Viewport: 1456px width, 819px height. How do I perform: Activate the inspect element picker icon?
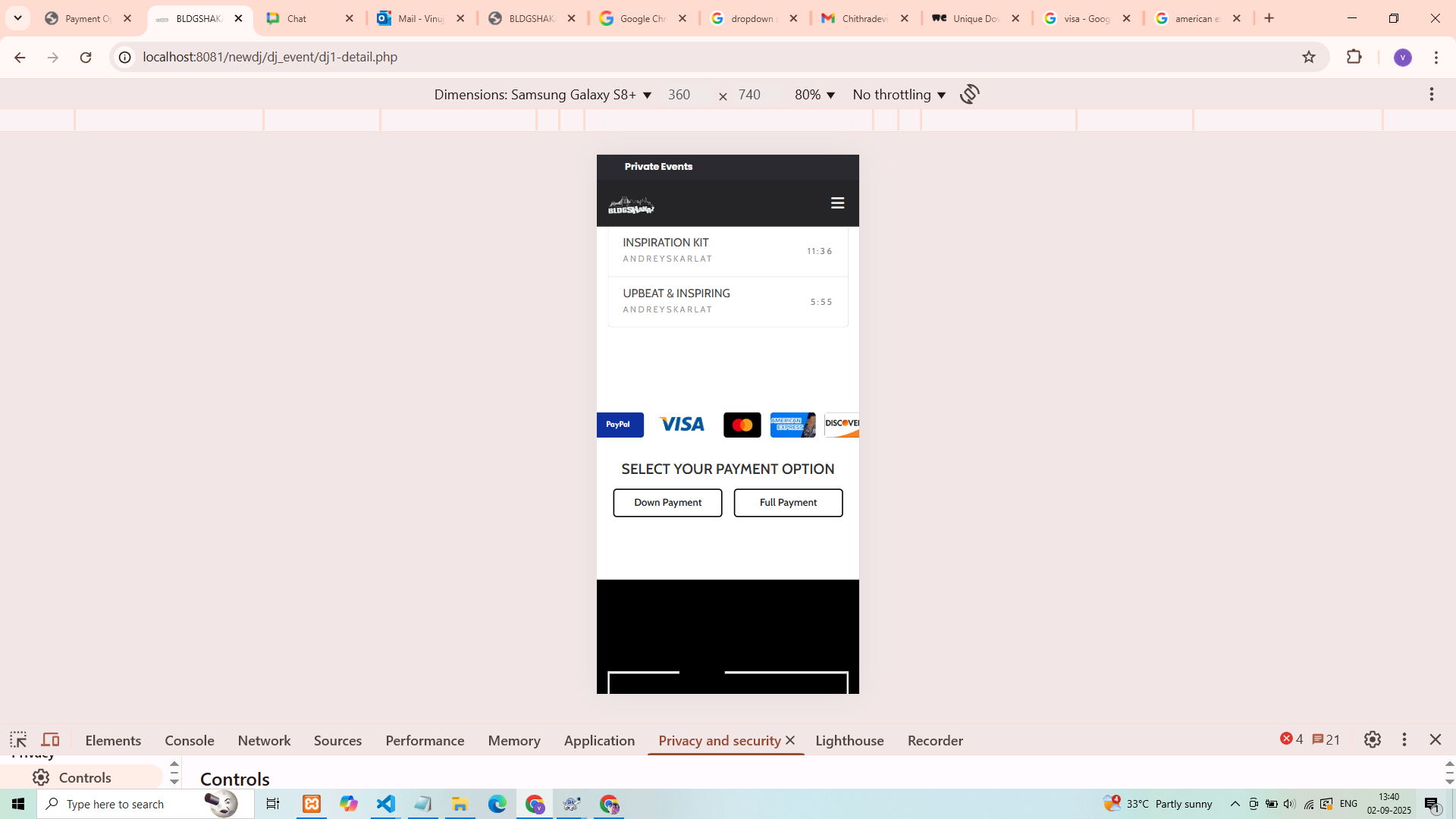click(x=18, y=740)
